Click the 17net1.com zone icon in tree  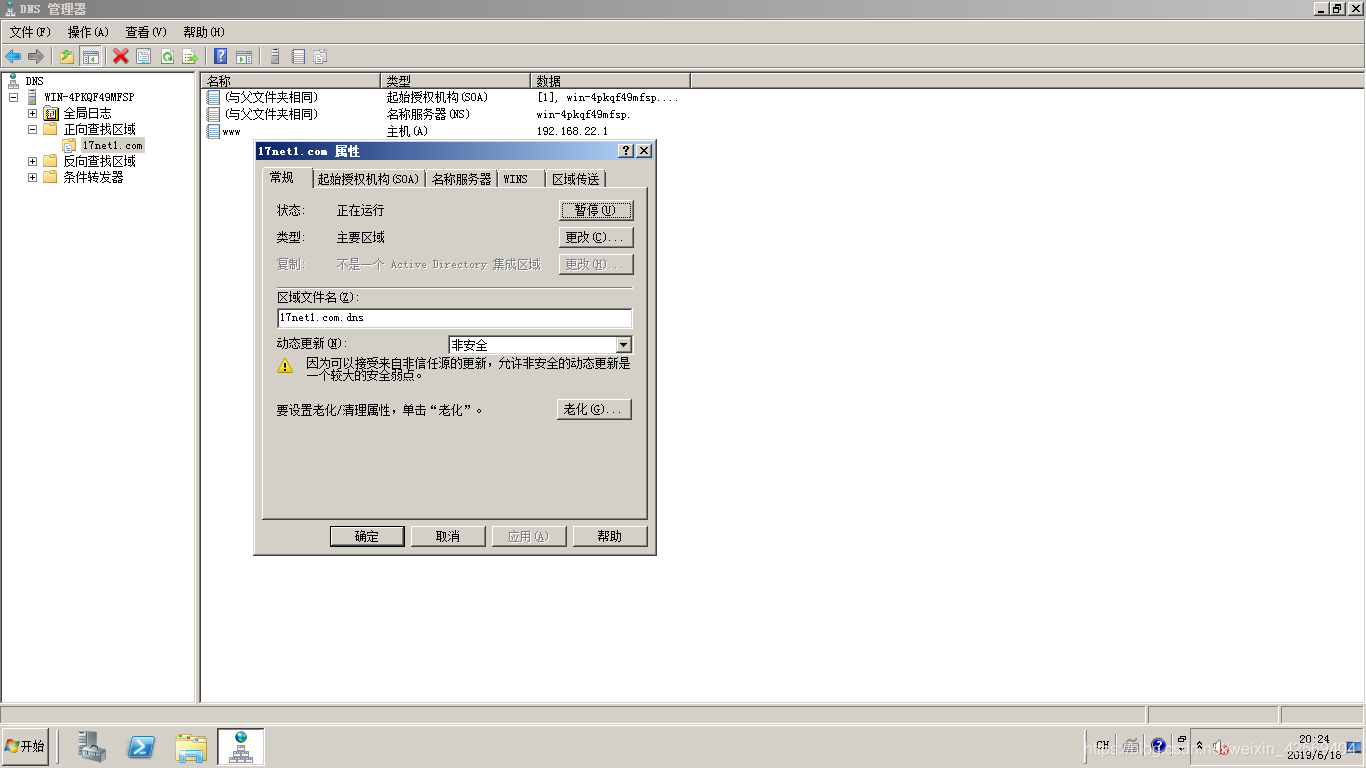tap(69, 145)
